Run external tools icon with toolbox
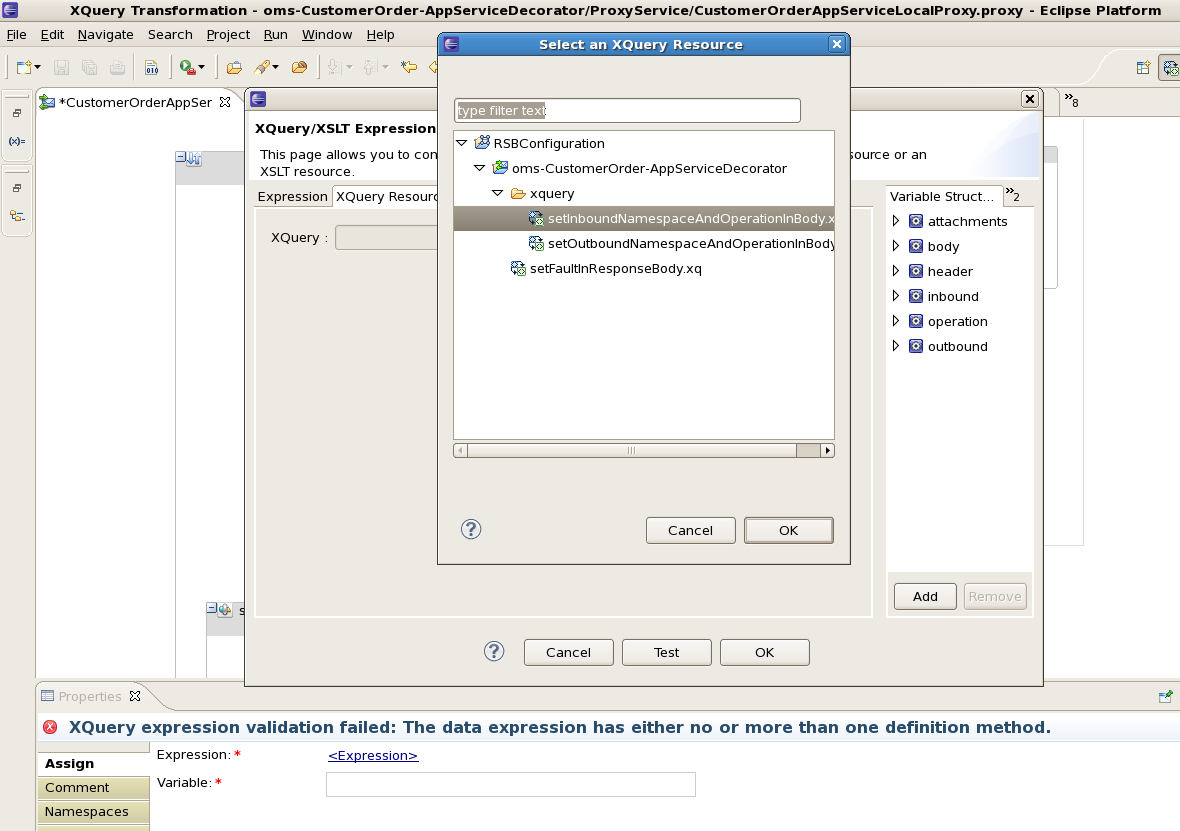Image resolution: width=1180 pixels, height=831 pixels. click(187, 68)
